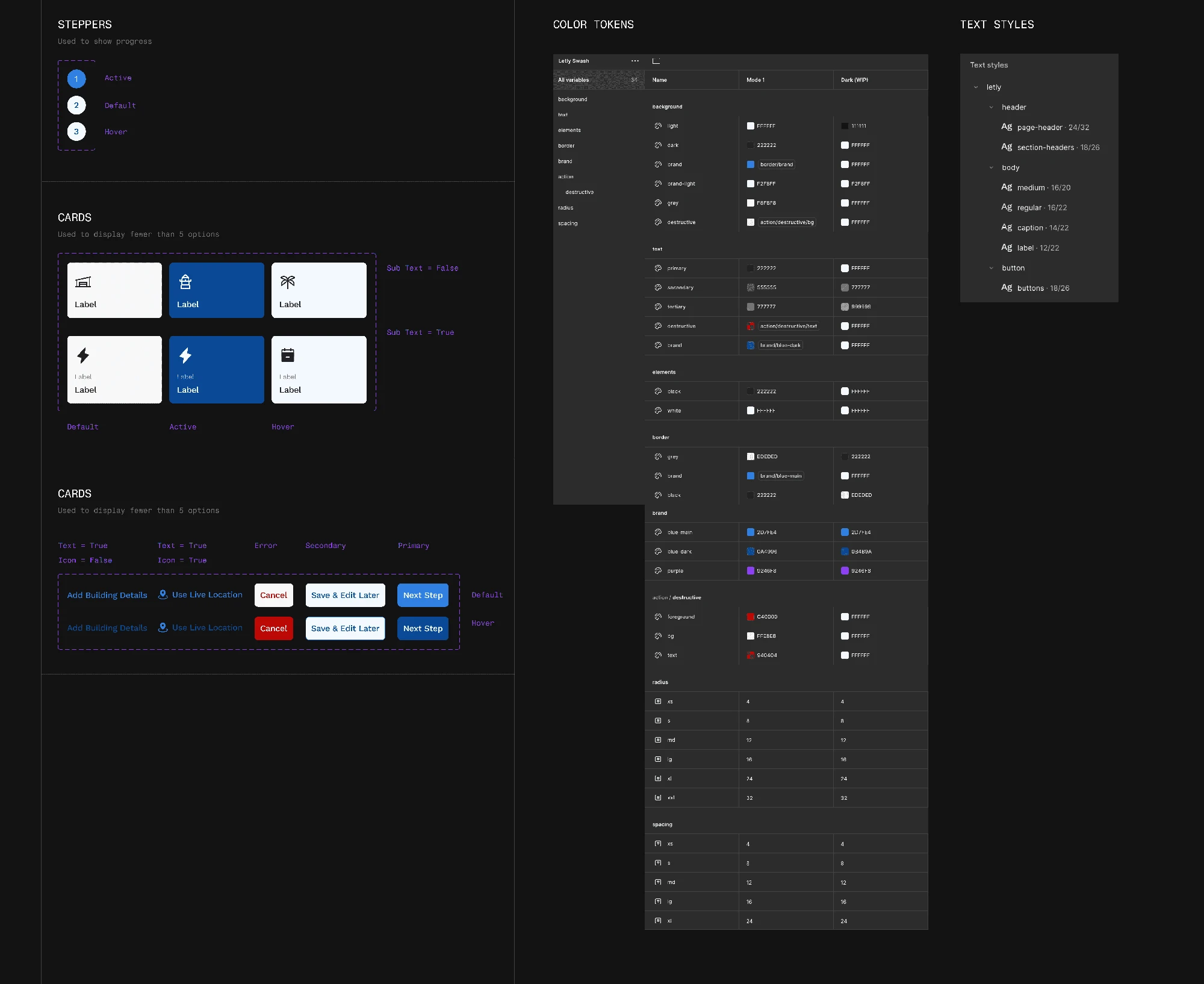The image size is (1204, 984).
Task: Click the sidebar toggle icon above Name column
Action: coord(656,61)
